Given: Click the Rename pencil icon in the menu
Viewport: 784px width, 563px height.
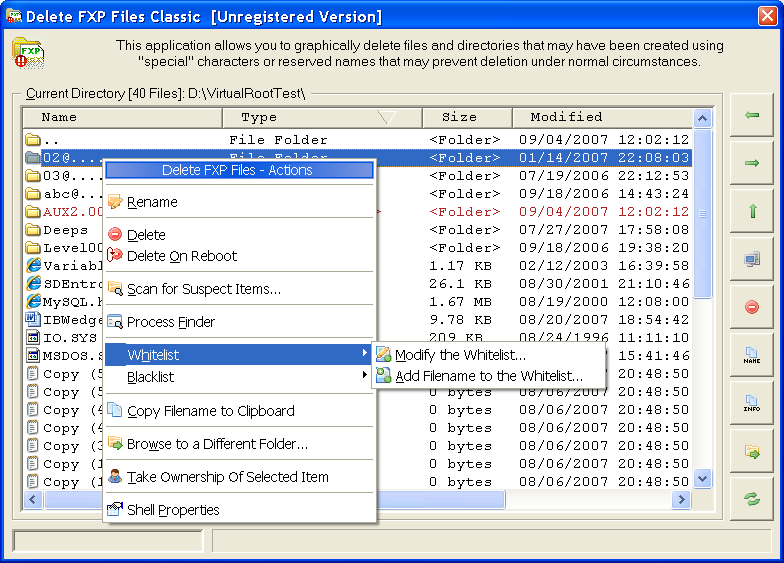Looking at the screenshot, I should [116, 202].
